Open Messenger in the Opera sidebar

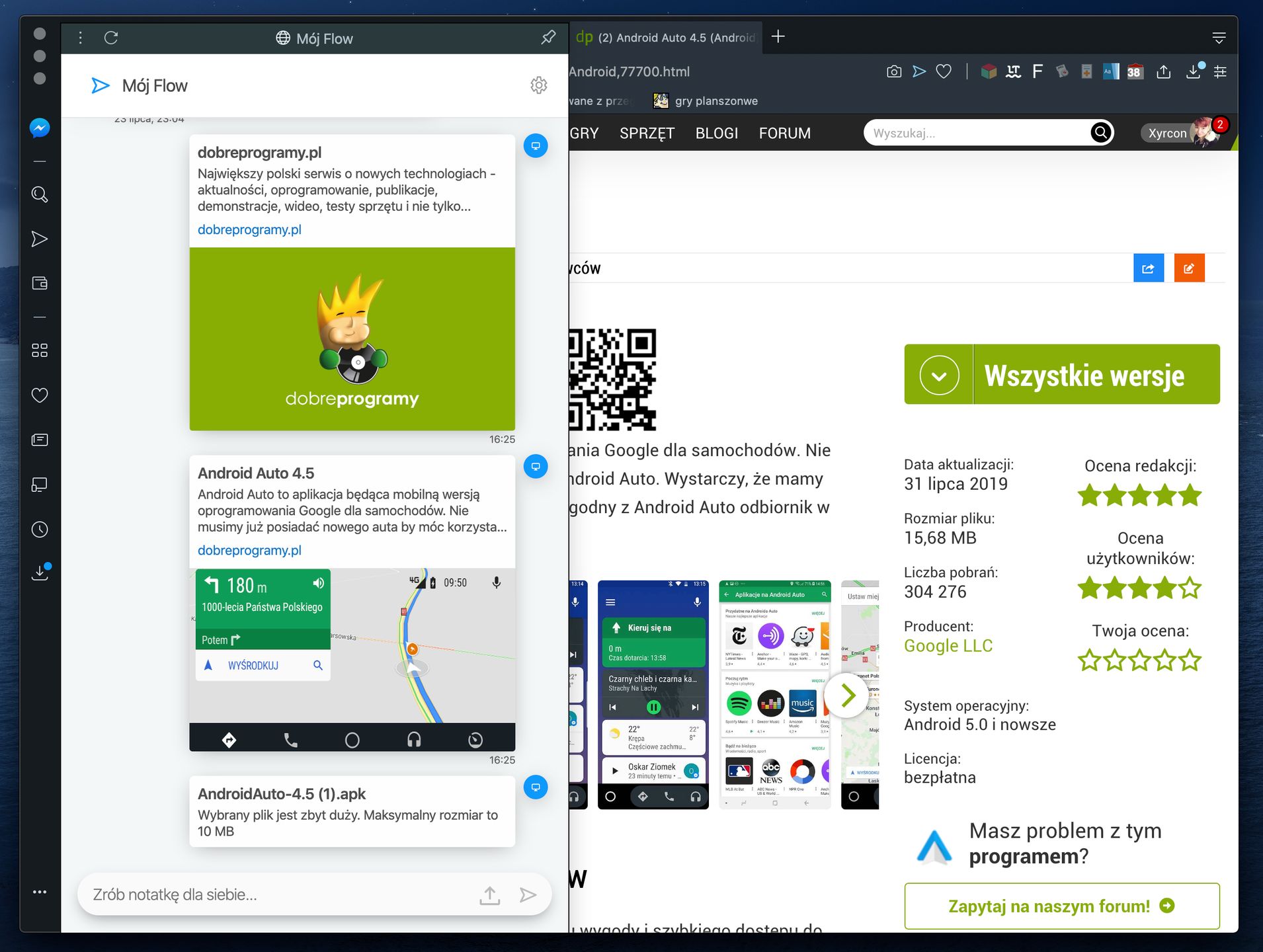click(x=40, y=128)
